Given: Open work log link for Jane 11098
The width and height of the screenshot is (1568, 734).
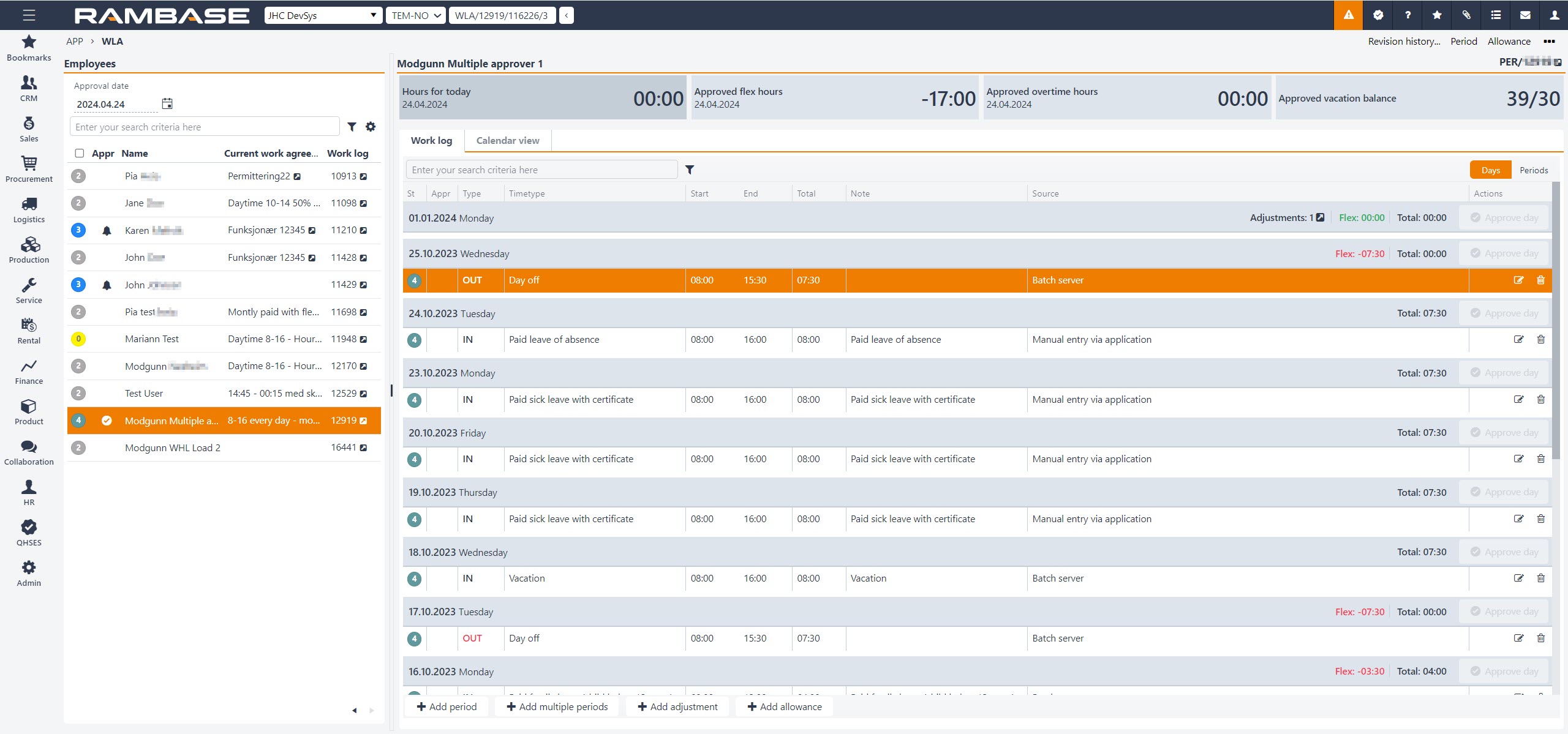Looking at the screenshot, I should (363, 203).
